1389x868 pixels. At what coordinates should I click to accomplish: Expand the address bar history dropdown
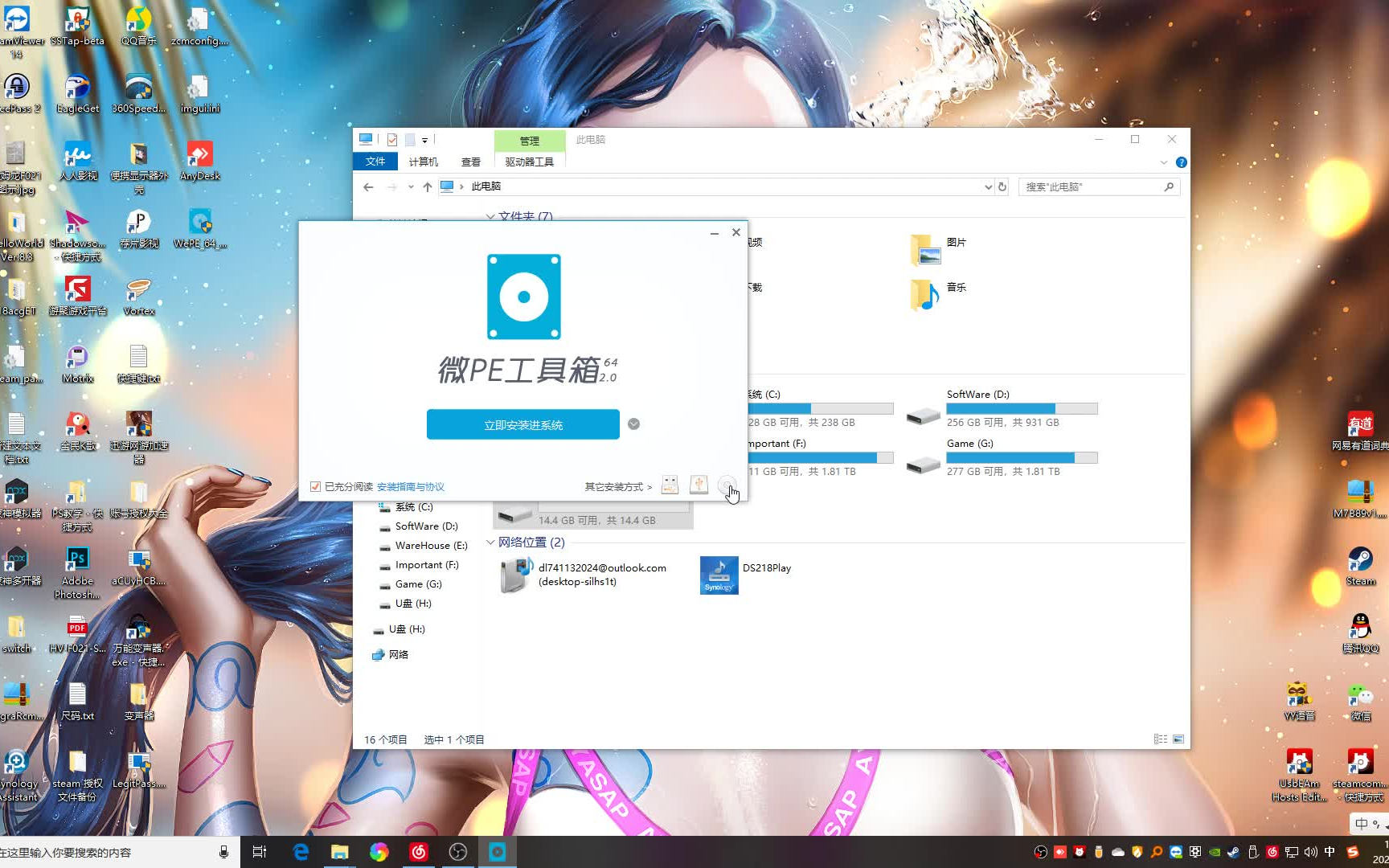pos(988,186)
